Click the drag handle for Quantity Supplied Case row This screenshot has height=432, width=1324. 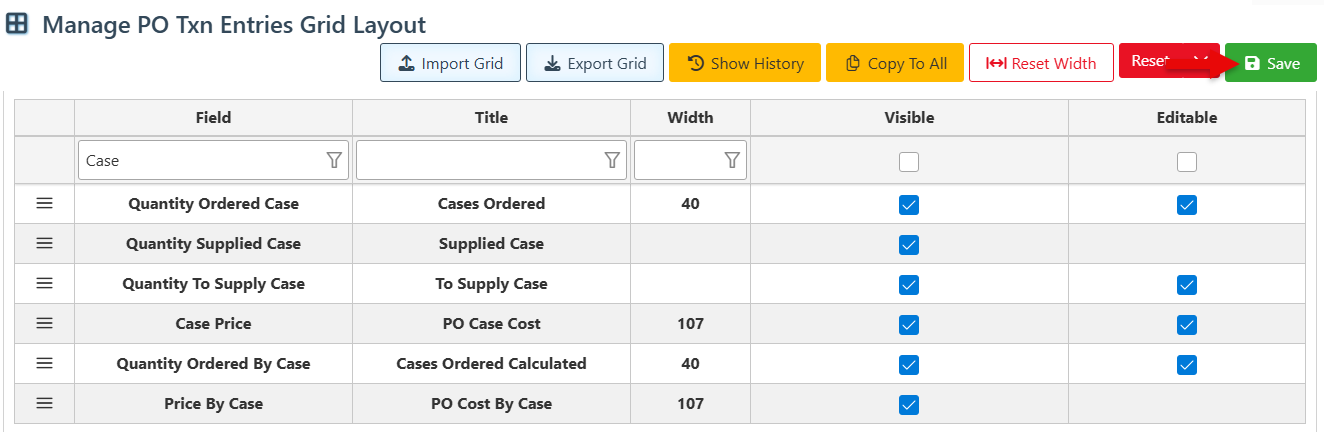tap(44, 243)
